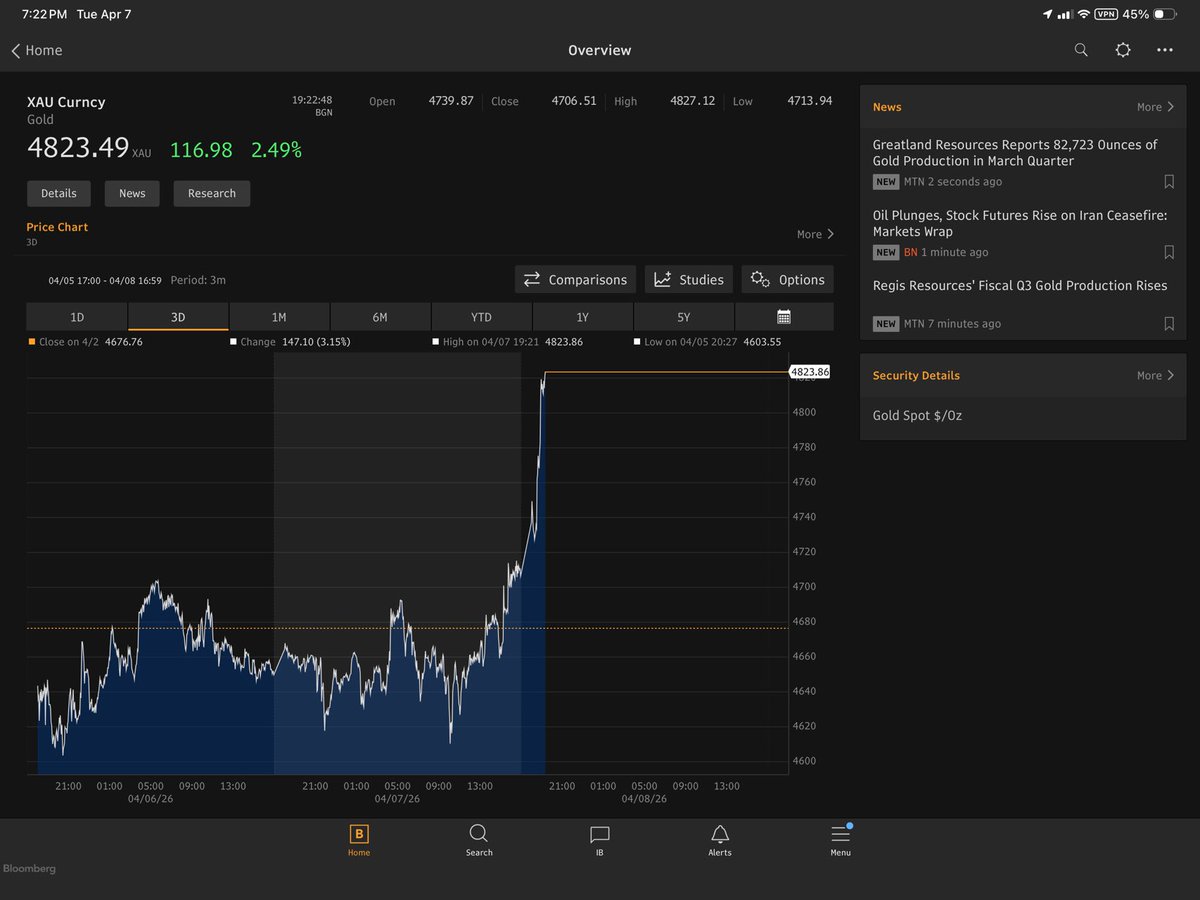Select the 1D range tab
Viewport: 1200px width, 900px height.
[77, 317]
